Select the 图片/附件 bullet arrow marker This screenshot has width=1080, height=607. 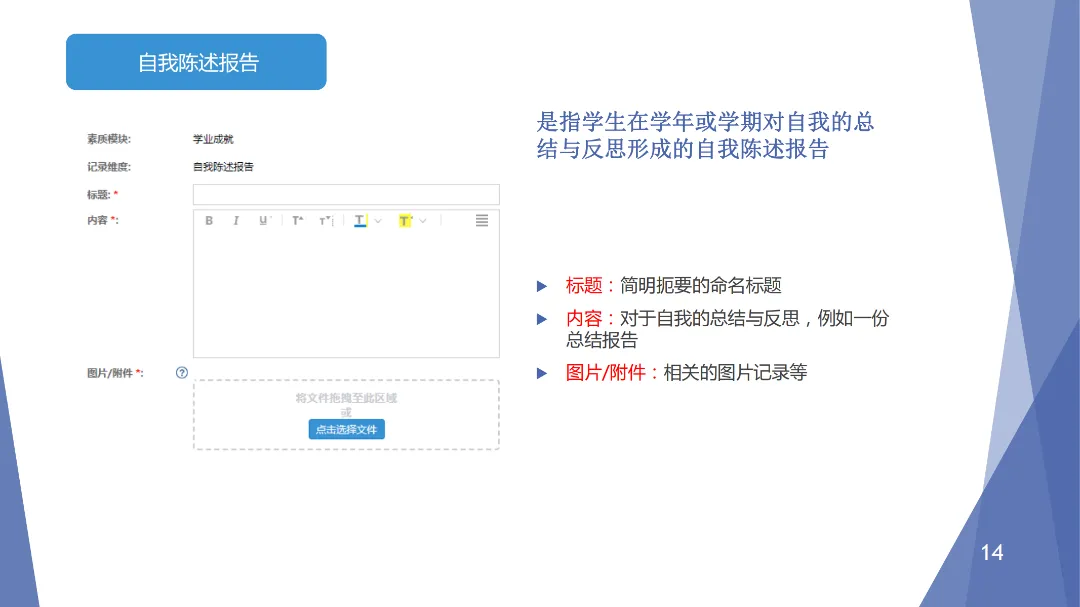[x=542, y=373]
